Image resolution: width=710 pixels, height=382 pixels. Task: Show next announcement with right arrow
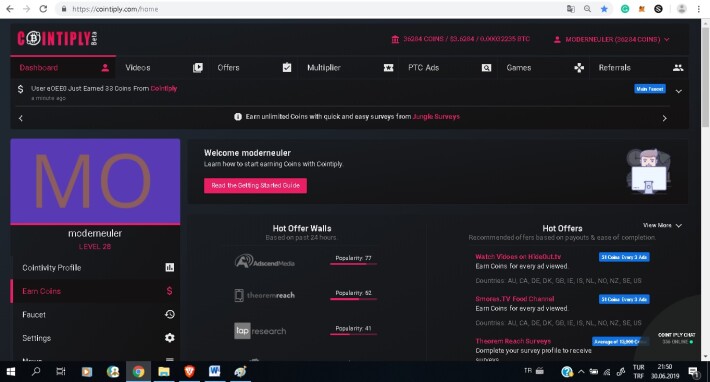point(664,118)
